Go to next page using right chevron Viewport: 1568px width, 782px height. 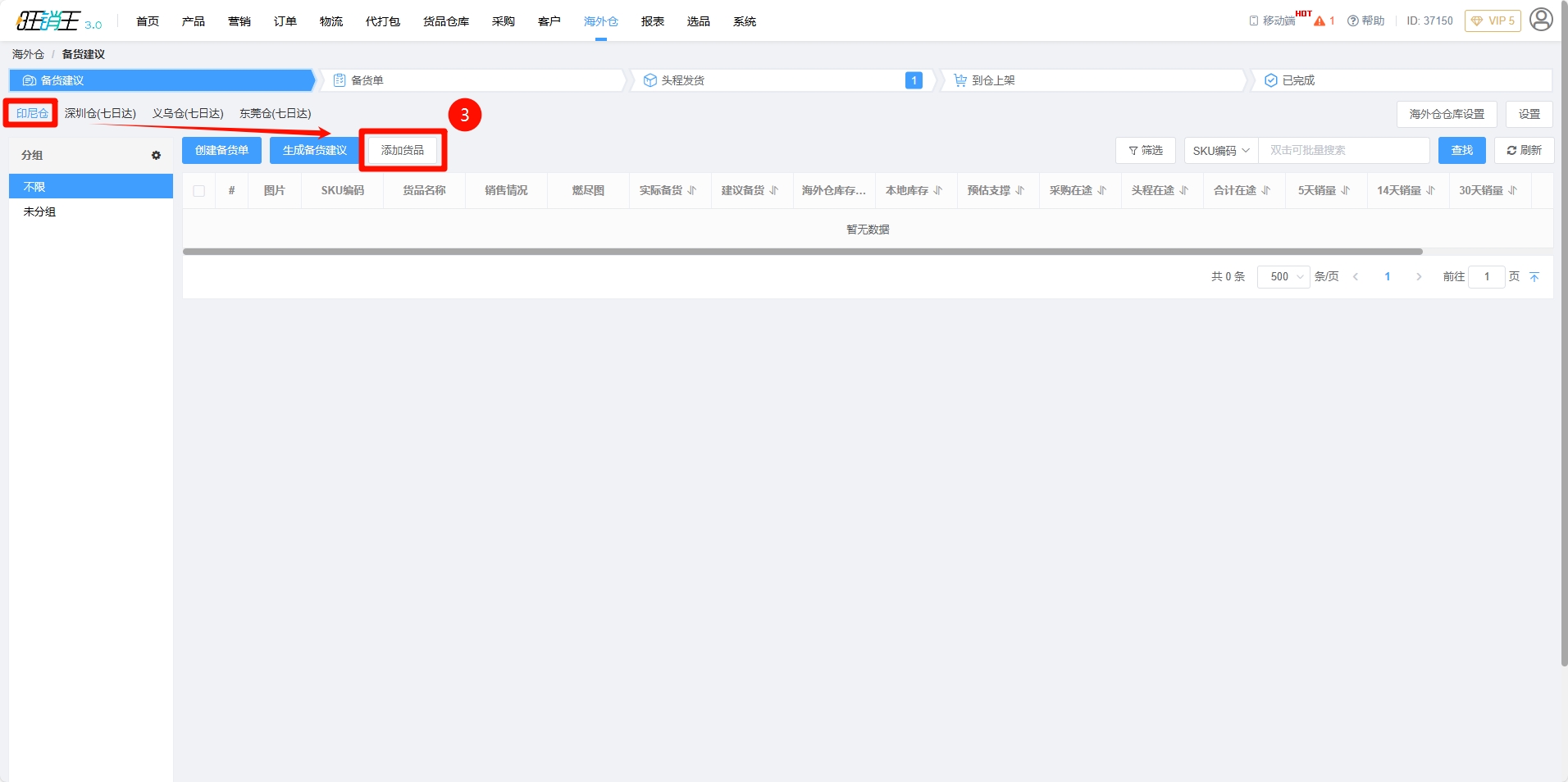1419,277
